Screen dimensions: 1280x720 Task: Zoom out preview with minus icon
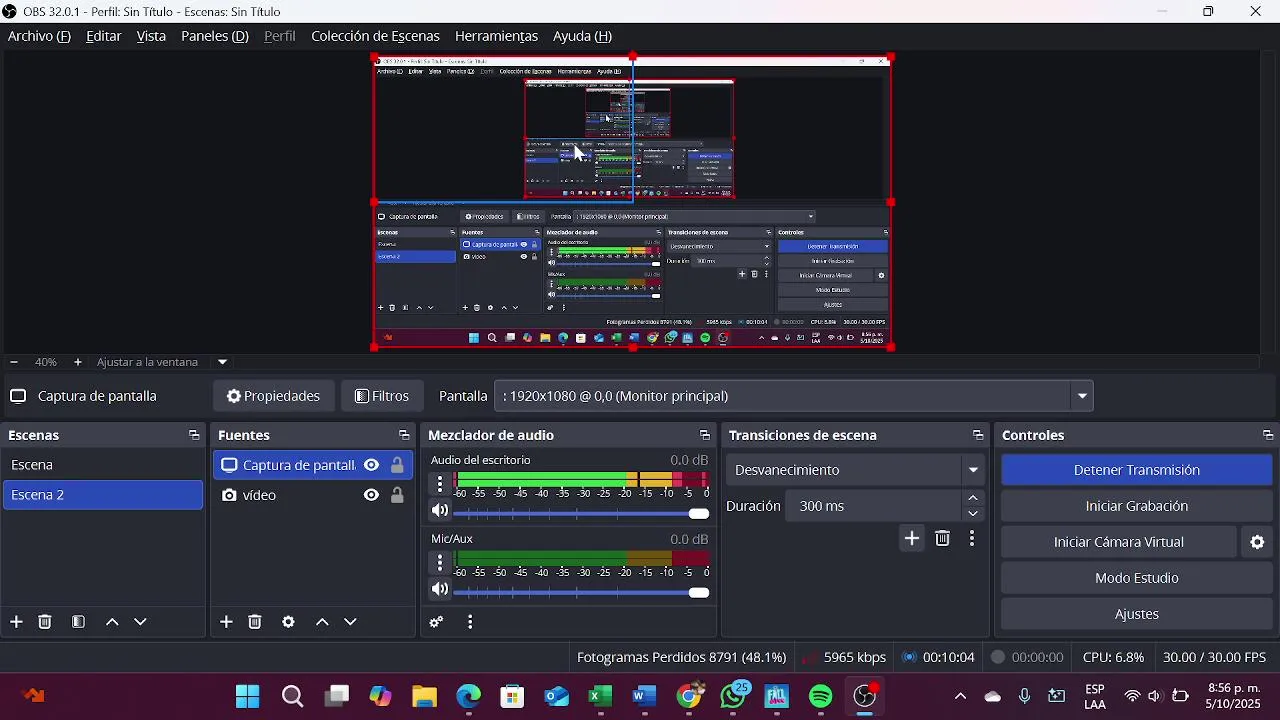(x=13, y=362)
